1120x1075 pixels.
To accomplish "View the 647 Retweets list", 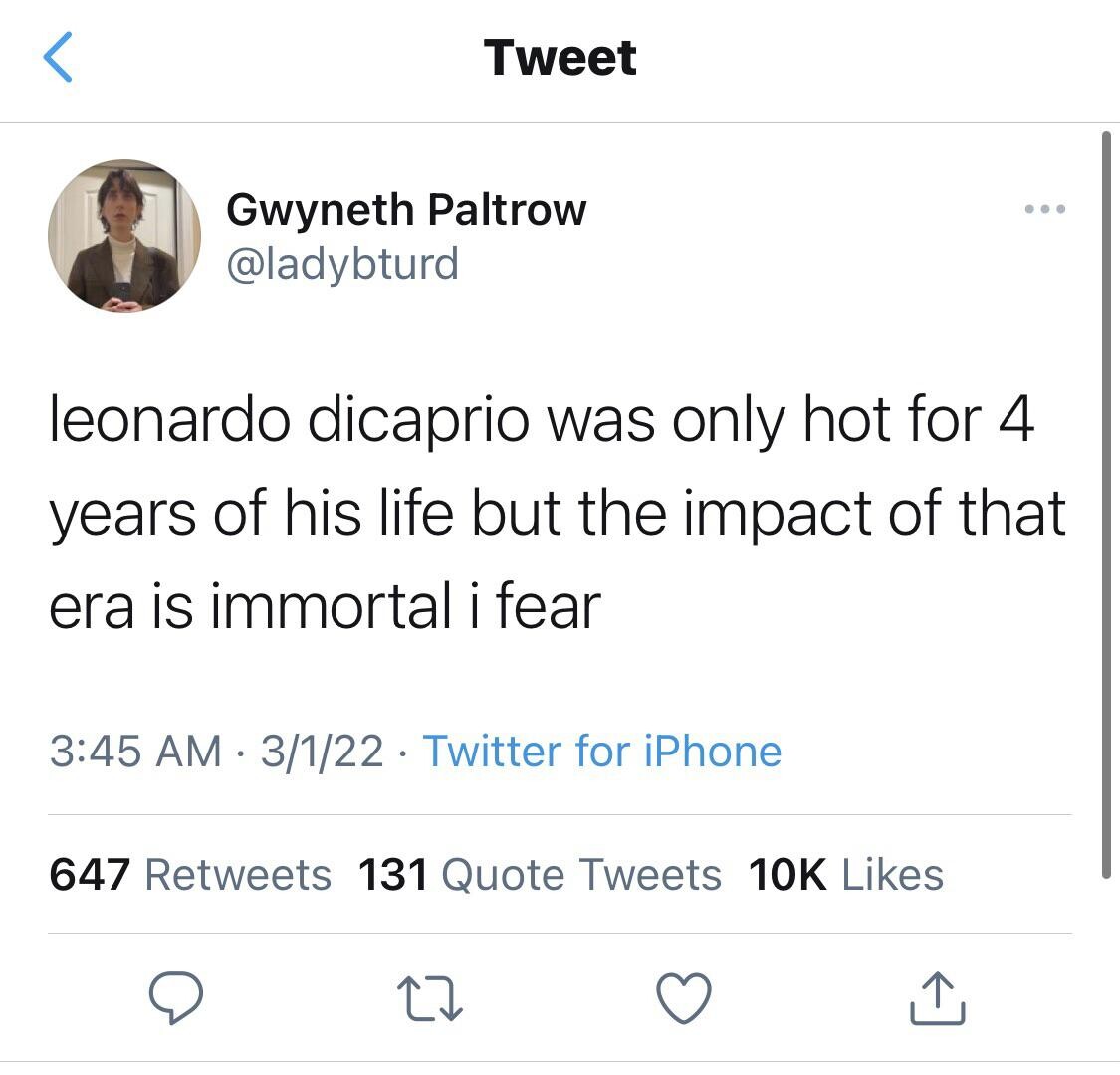I will 189,875.
